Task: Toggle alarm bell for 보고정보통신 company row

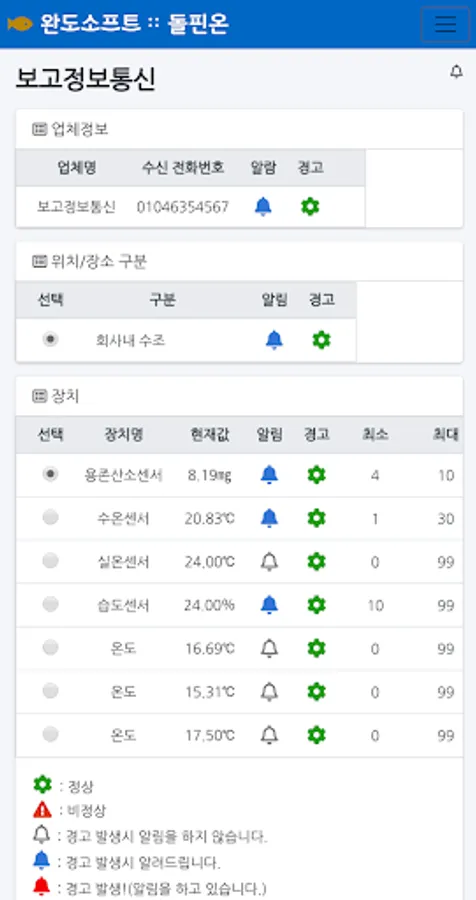Action: (263, 207)
